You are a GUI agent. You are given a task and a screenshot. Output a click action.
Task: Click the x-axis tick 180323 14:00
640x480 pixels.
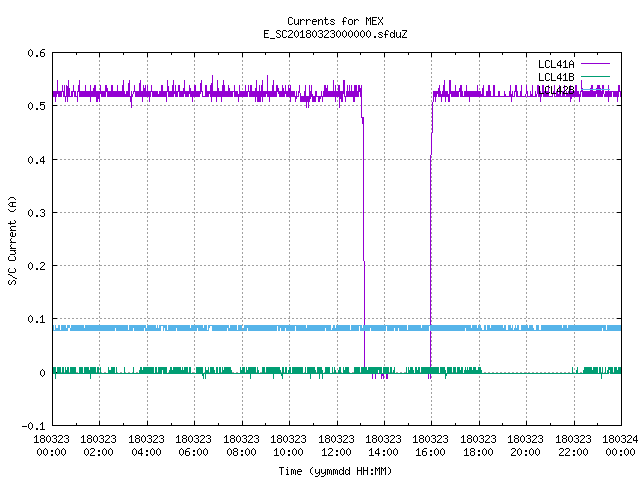tap(383, 446)
